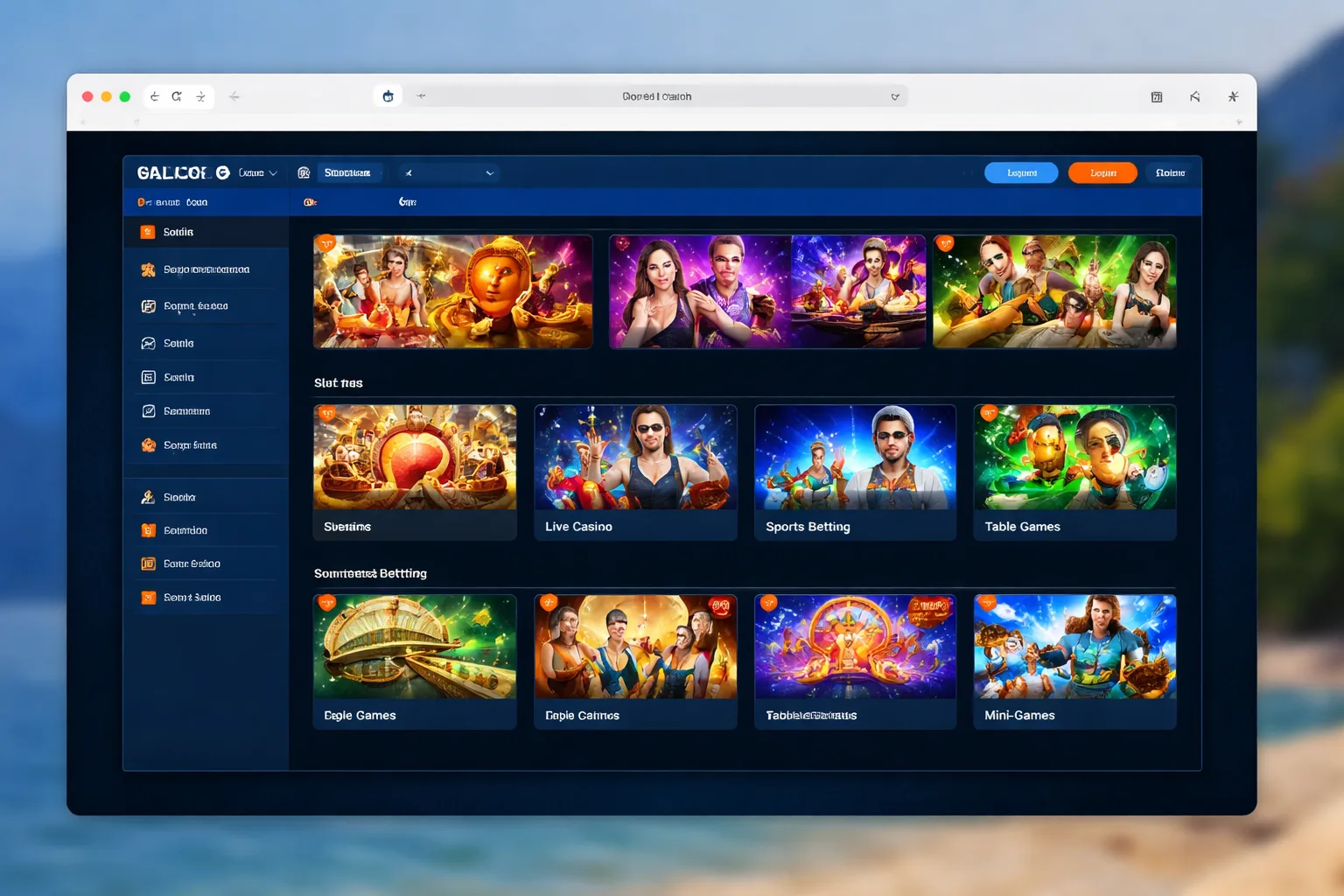Open the golden banner at the top

point(453,291)
